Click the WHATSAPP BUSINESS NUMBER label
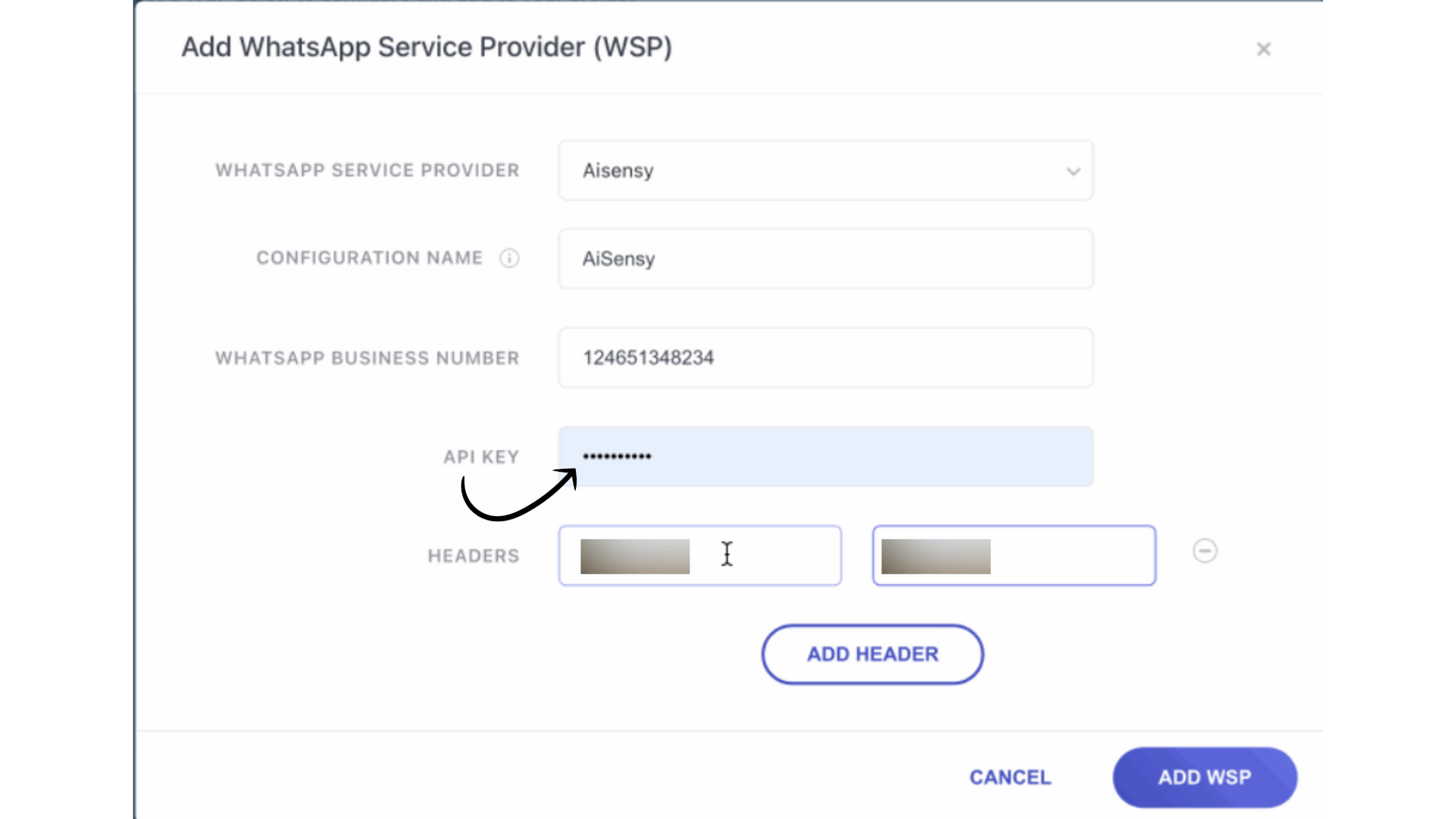 pyautogui.click(x=368, y=358)
